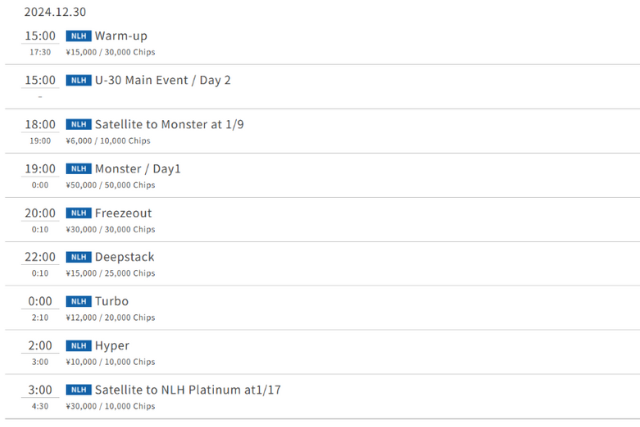
Task: Click the NLH badge beside Monster / Day1
Action: (78, 169)
